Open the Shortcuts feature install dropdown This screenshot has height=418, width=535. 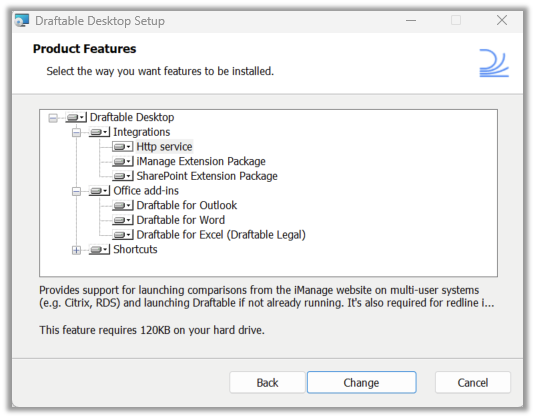tap(99, 249)
